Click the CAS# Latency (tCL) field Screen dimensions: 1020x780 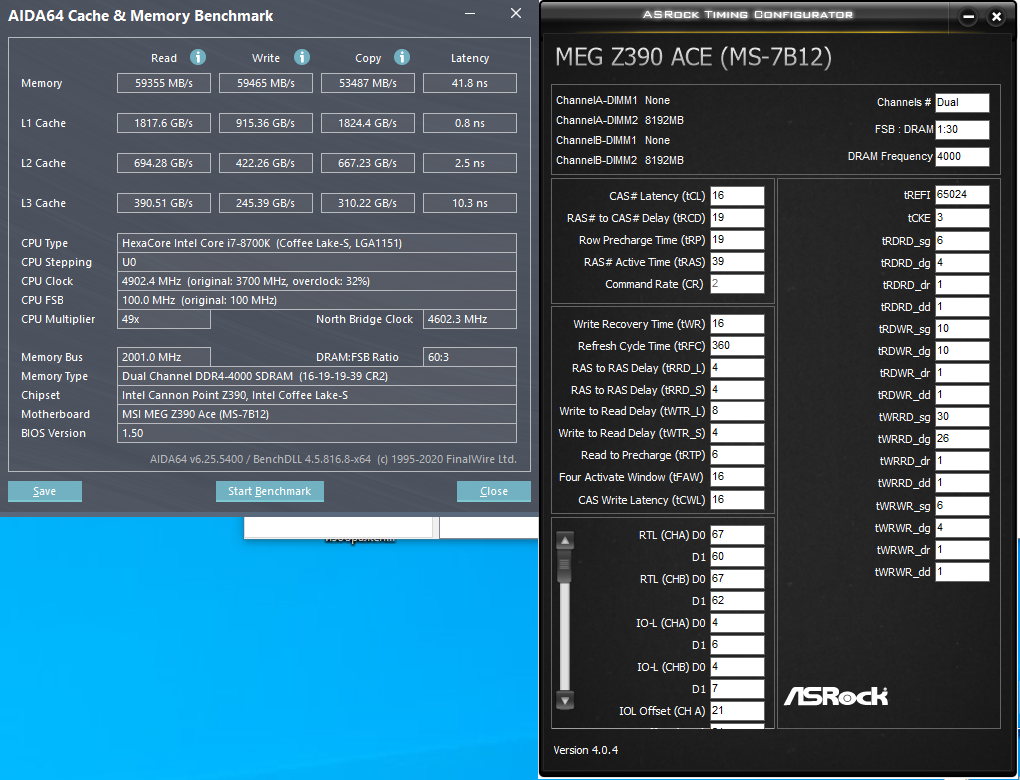pos(737,196)
